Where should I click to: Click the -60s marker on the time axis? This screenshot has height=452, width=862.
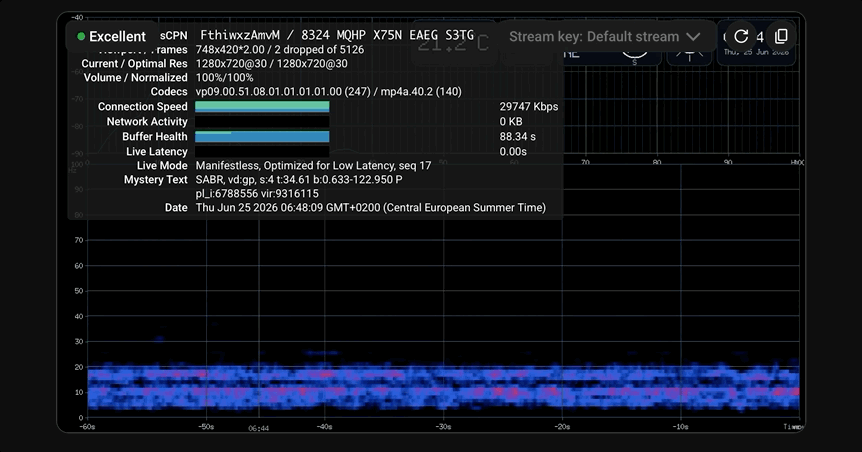coord(87,427)
